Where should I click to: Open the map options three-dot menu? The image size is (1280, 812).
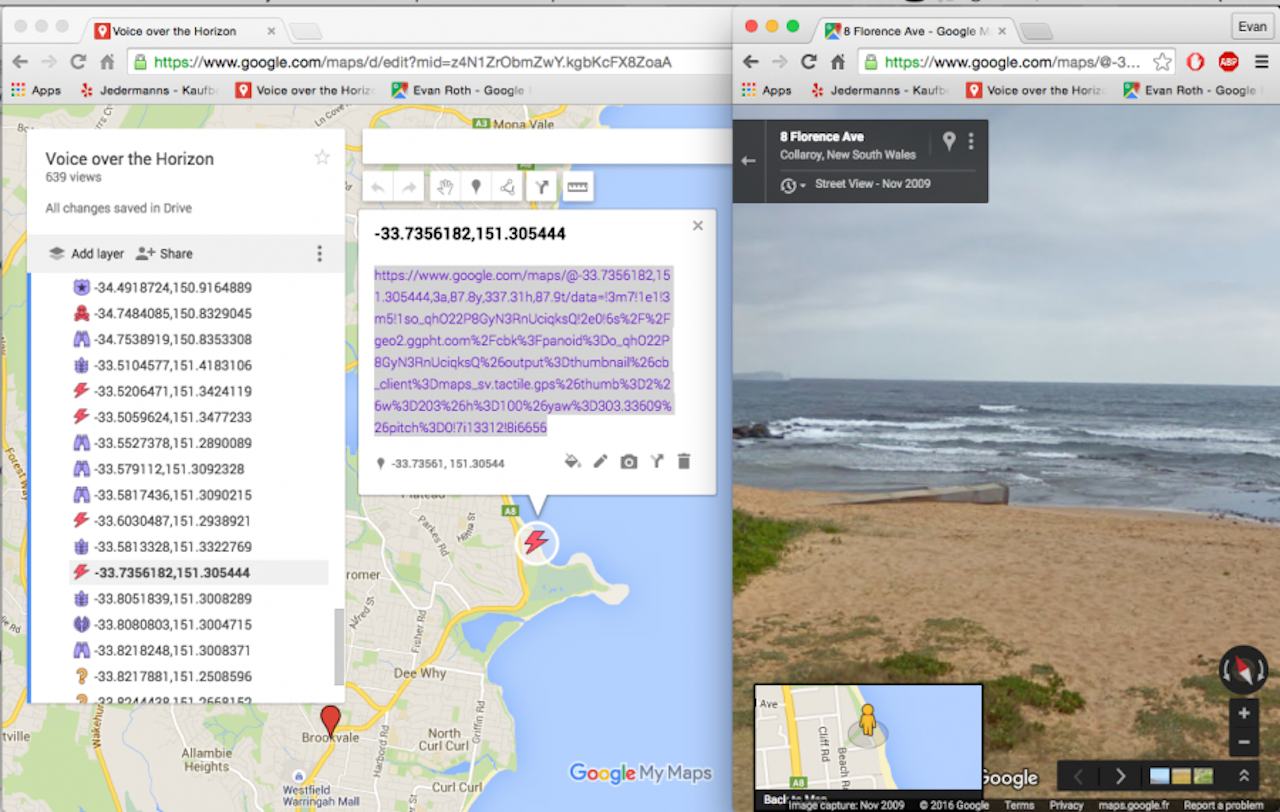point(320,254)
